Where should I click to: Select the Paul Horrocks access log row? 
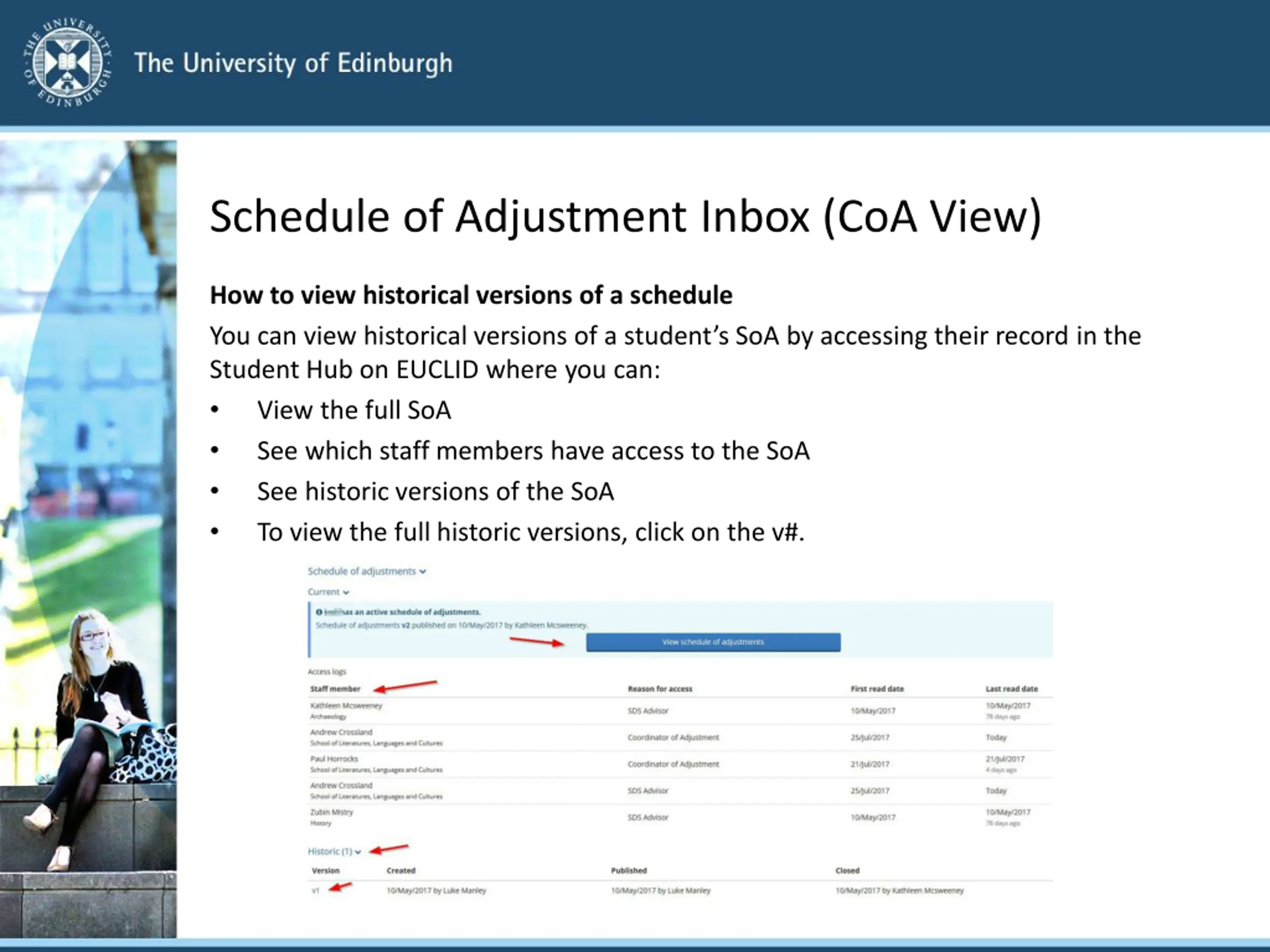[x=334, y=759]
